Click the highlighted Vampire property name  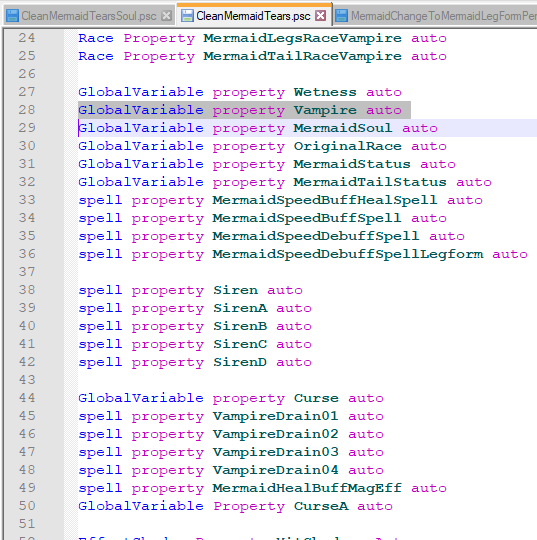point(325,110)
